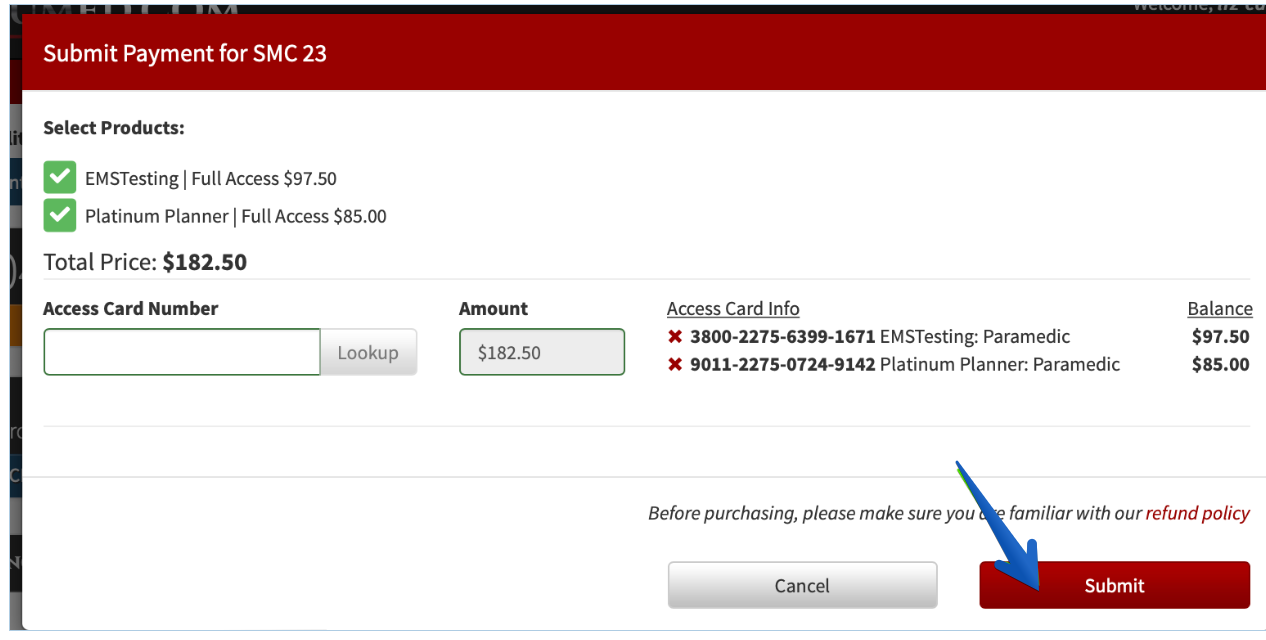Viewport: 1266px width, 640px height.
Task: Remove access card 3800-2275-6399-1671
Action: 675,337
